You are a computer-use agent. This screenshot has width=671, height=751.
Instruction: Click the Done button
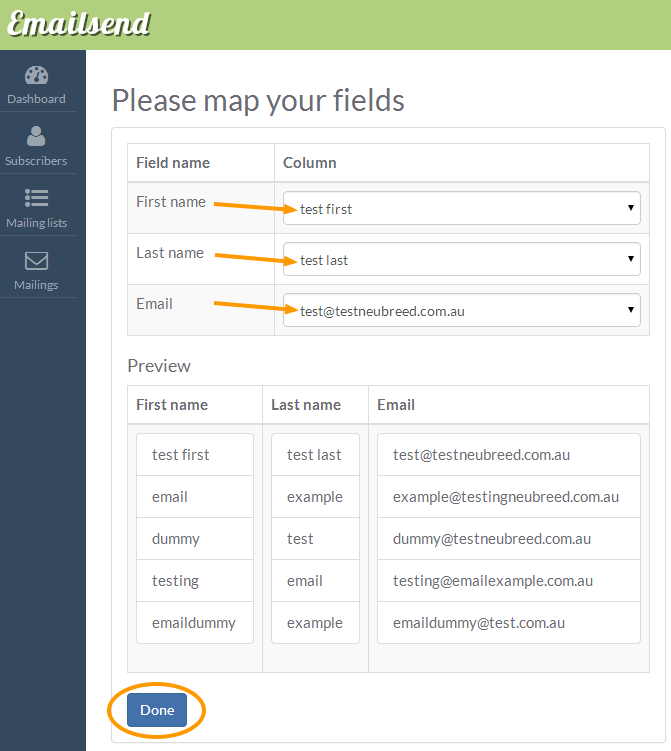click(x=157, y=710)
